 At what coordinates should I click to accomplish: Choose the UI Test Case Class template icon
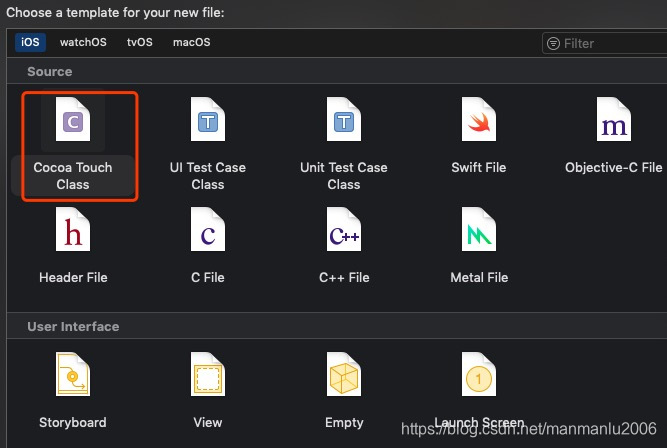tap(208, 119)
